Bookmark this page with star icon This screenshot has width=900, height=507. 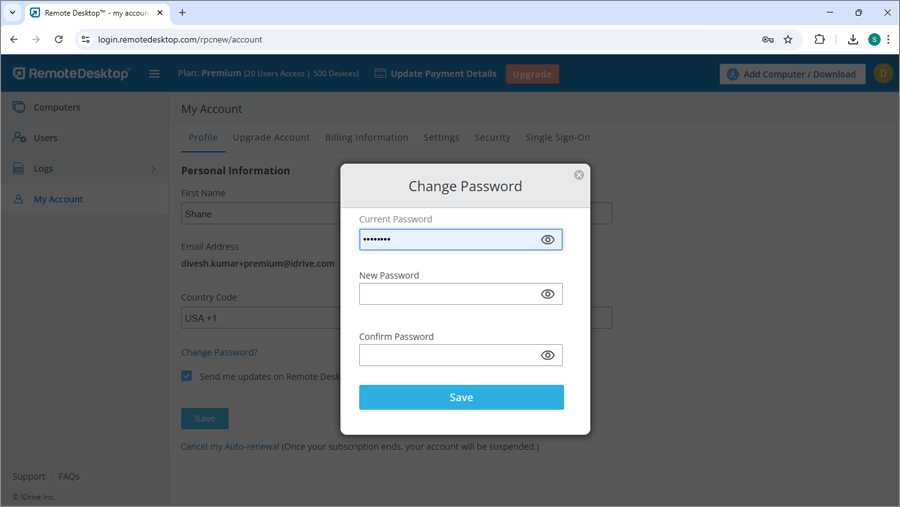click(x=788, y=40)
